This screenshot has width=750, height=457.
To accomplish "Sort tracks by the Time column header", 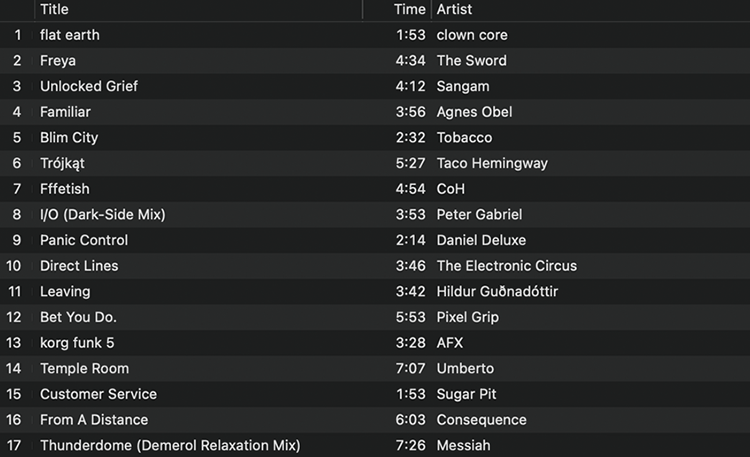I will tap(397, 10).
